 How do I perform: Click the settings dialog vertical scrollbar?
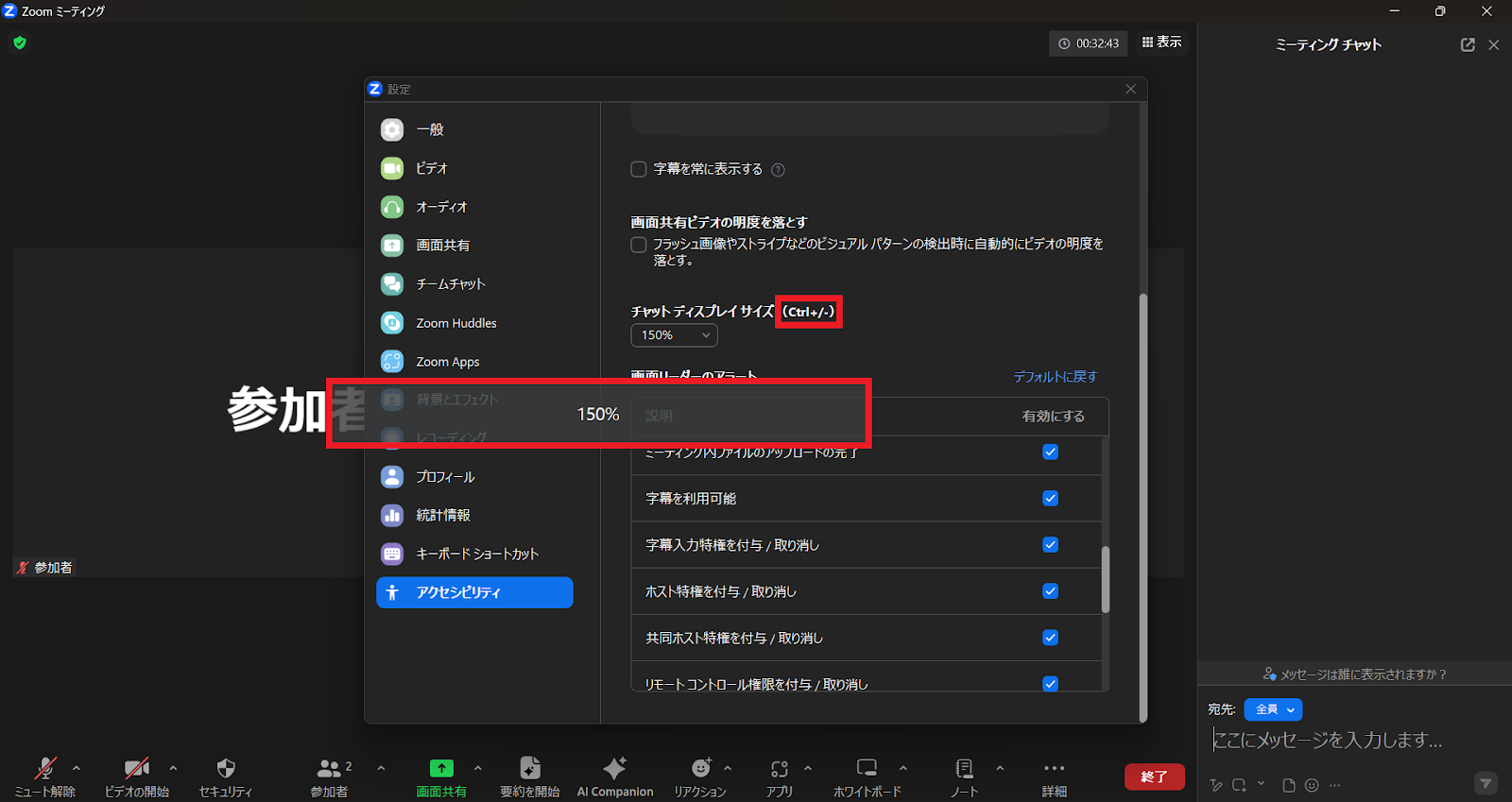1143,507
